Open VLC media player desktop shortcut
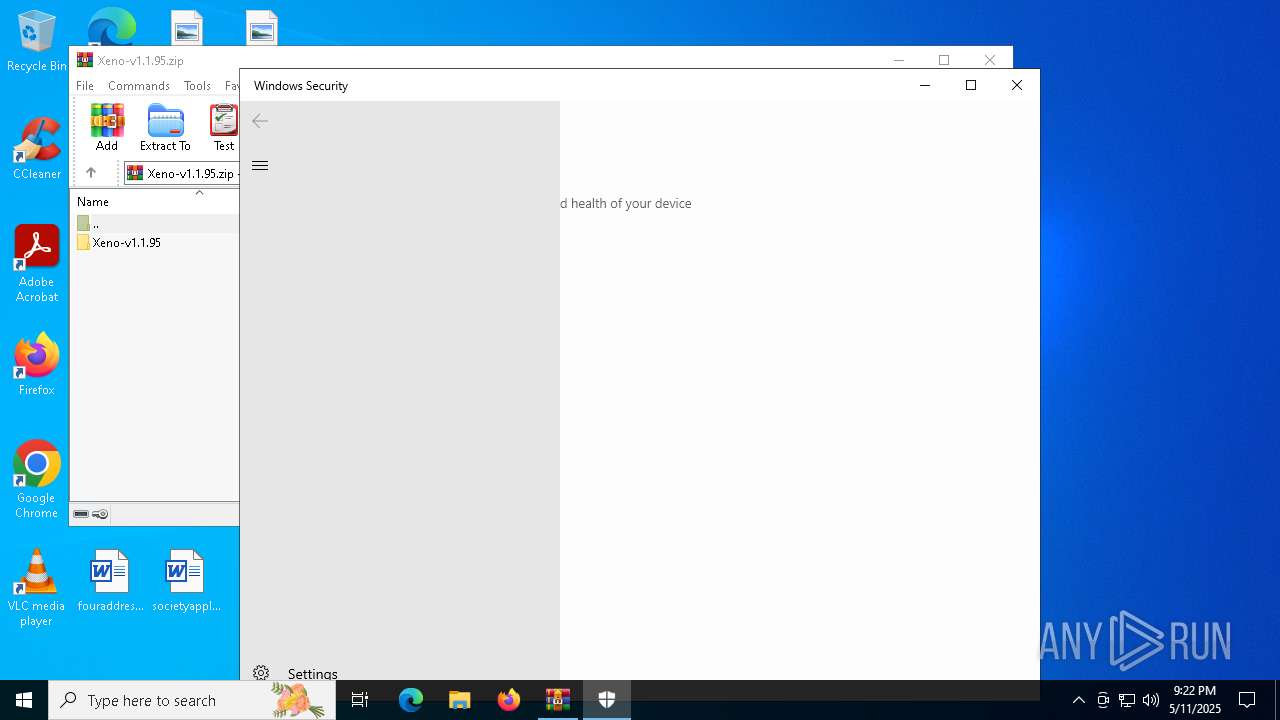The image size is (1280, 720). point(37,588)
